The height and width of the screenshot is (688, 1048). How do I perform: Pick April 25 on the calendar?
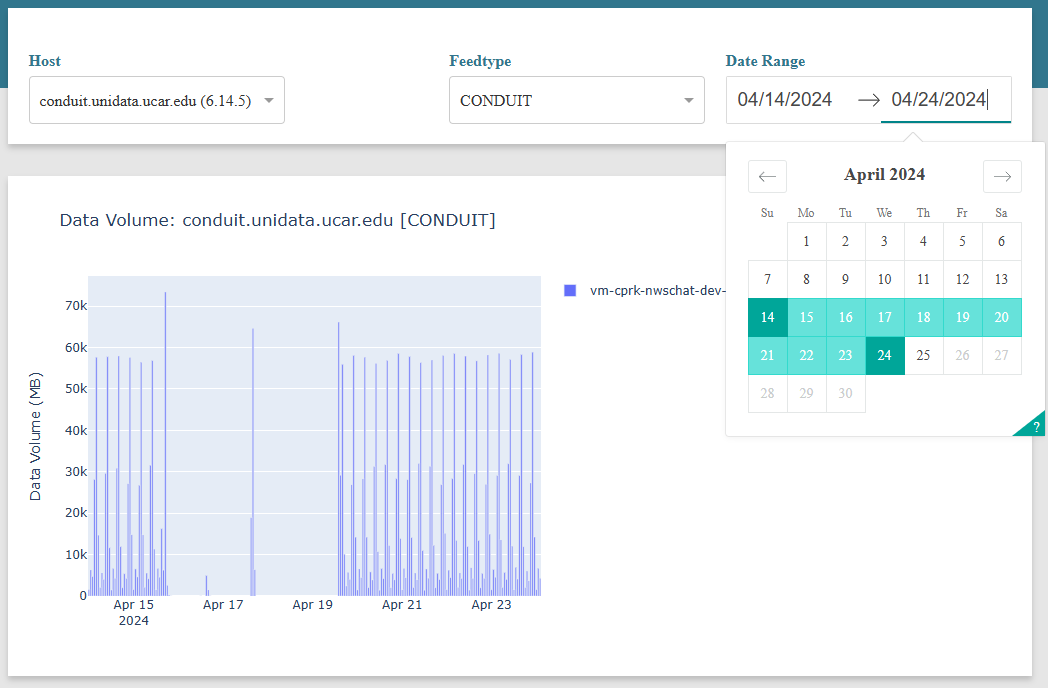pyautogui.click(x=924, y=355)
